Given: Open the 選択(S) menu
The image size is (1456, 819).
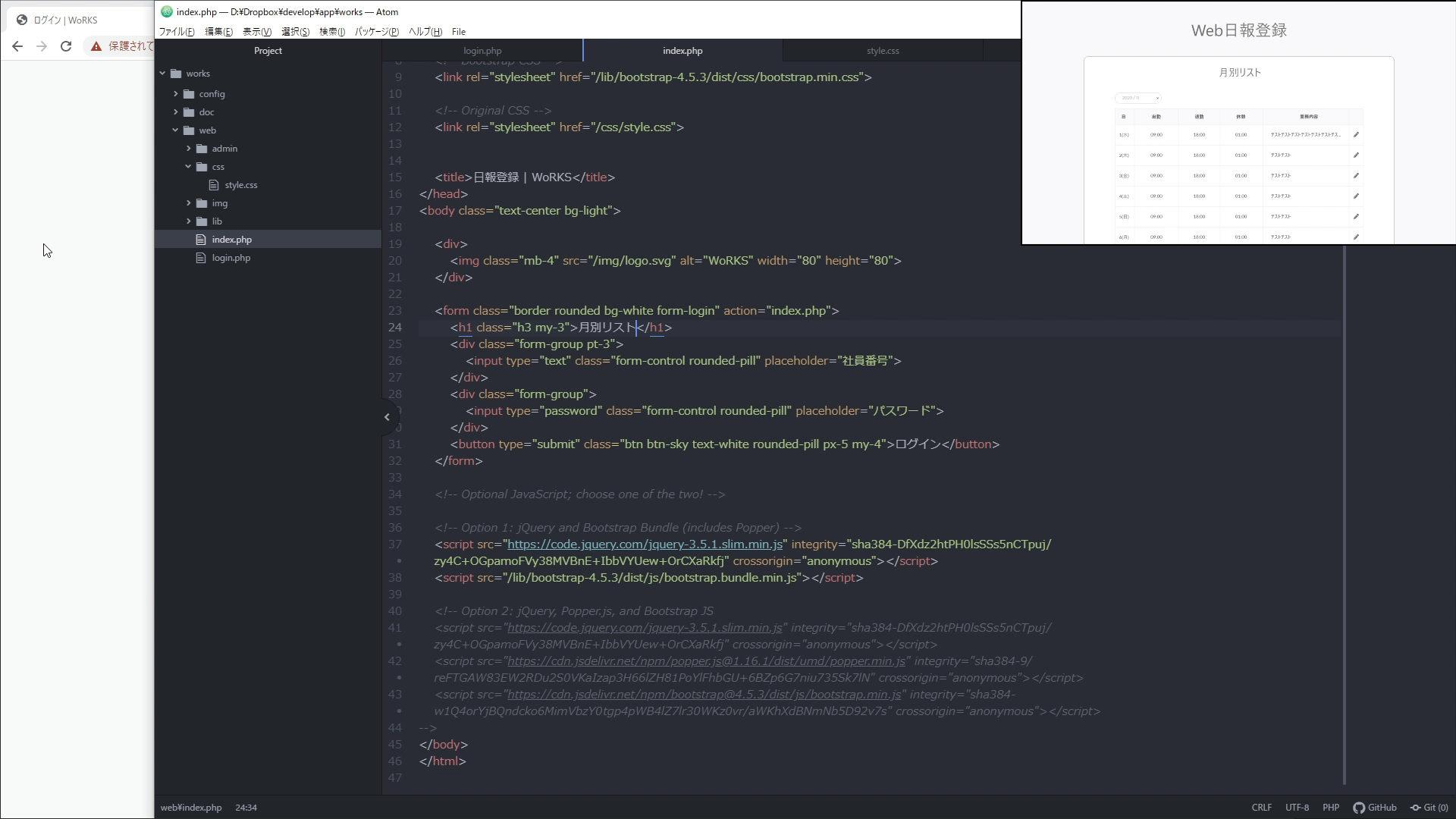Looking at the screenshot, I should click(x=296, y=32).
